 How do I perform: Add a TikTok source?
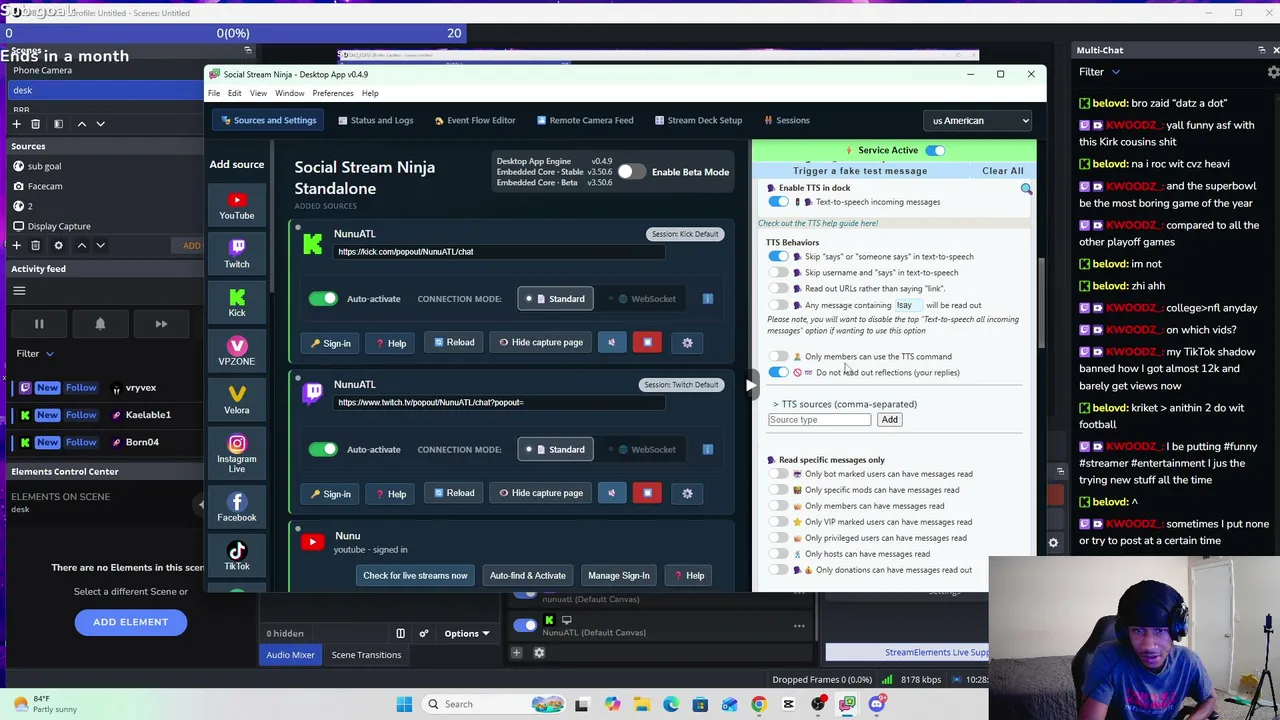pyautogui.click(x=237, y=557)
